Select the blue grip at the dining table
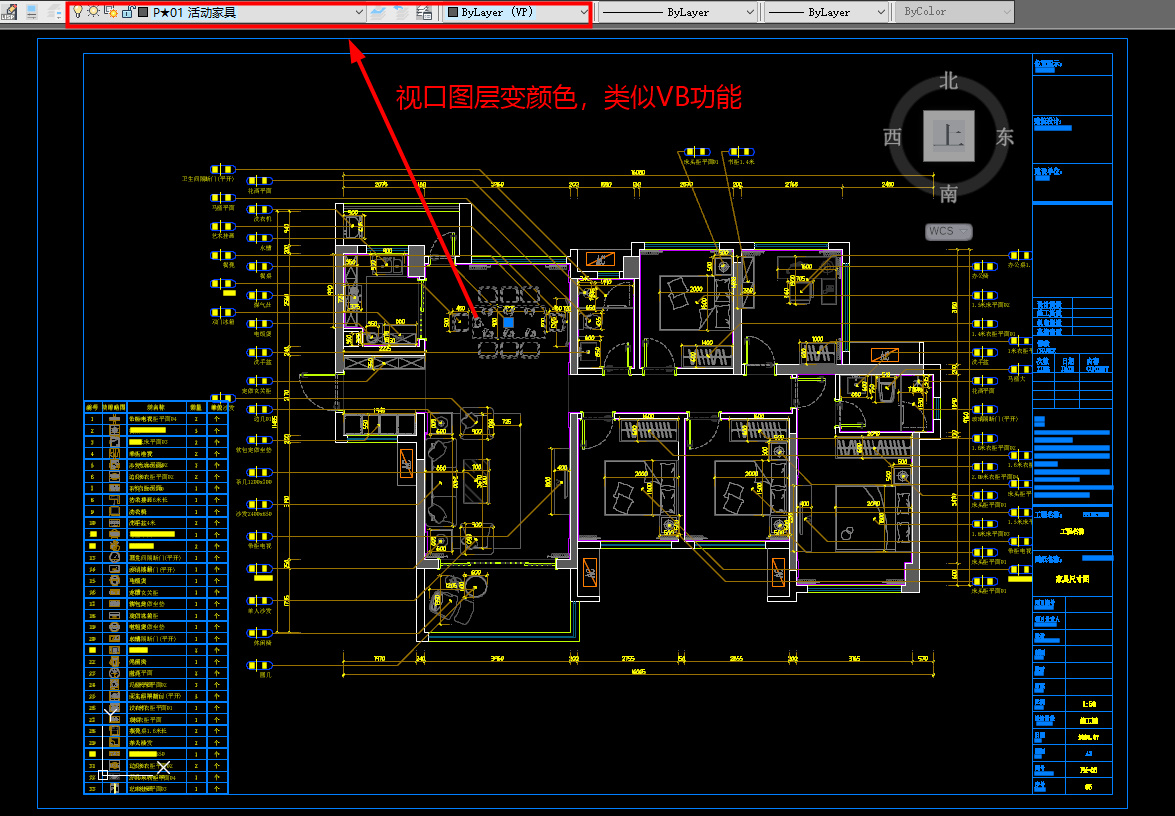Viewport: 1175px width, 816px height. click(509, 322)
